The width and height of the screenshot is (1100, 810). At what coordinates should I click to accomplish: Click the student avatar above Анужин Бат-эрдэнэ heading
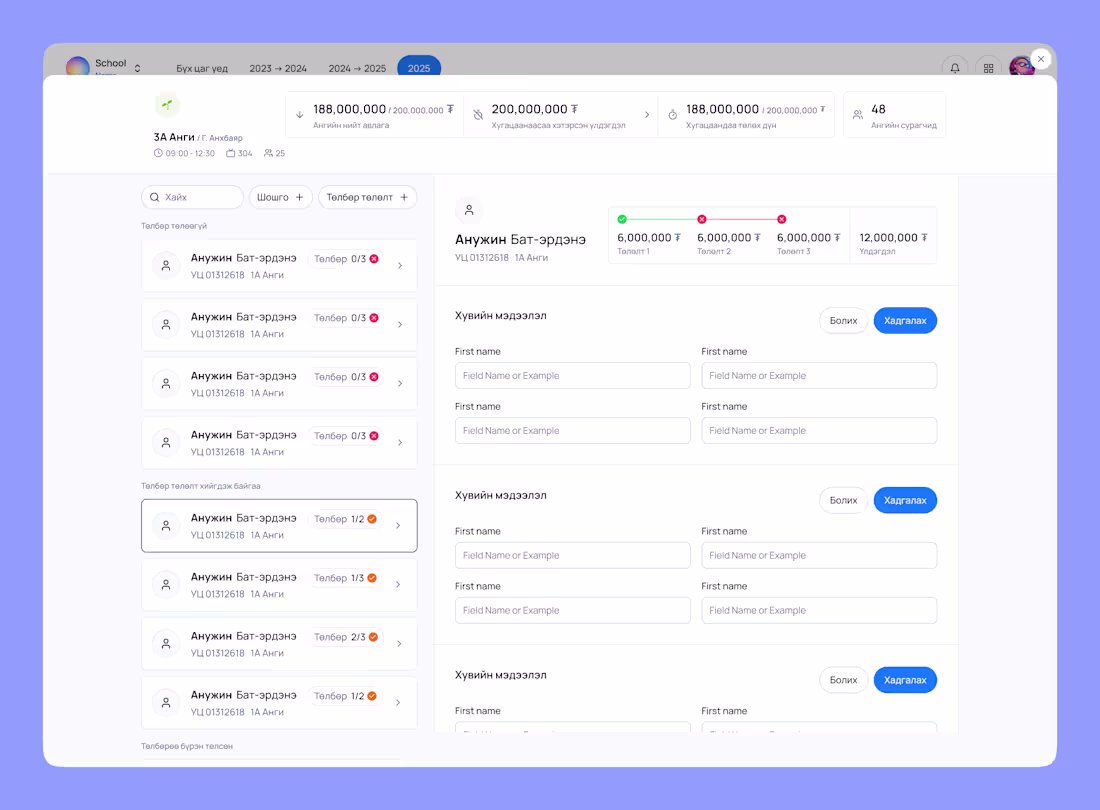(x=469, y=210)
